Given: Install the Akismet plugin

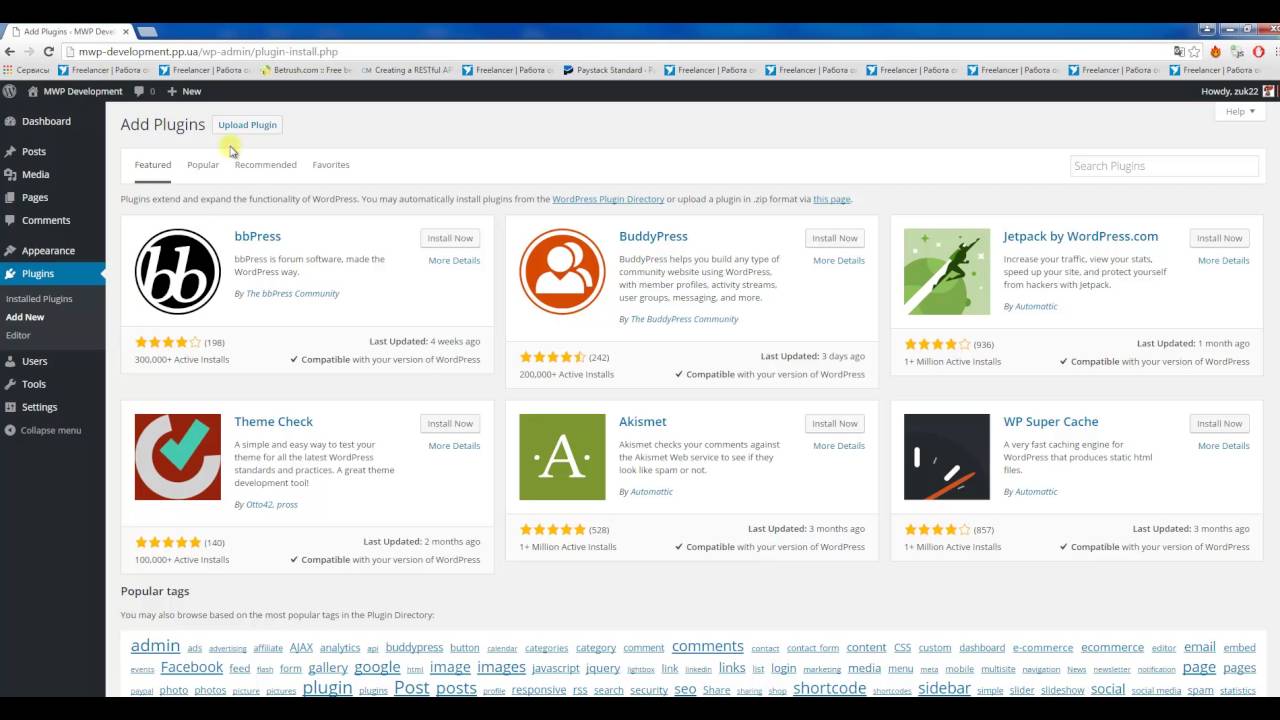Looking at the screenshot, I should point(835,423).
